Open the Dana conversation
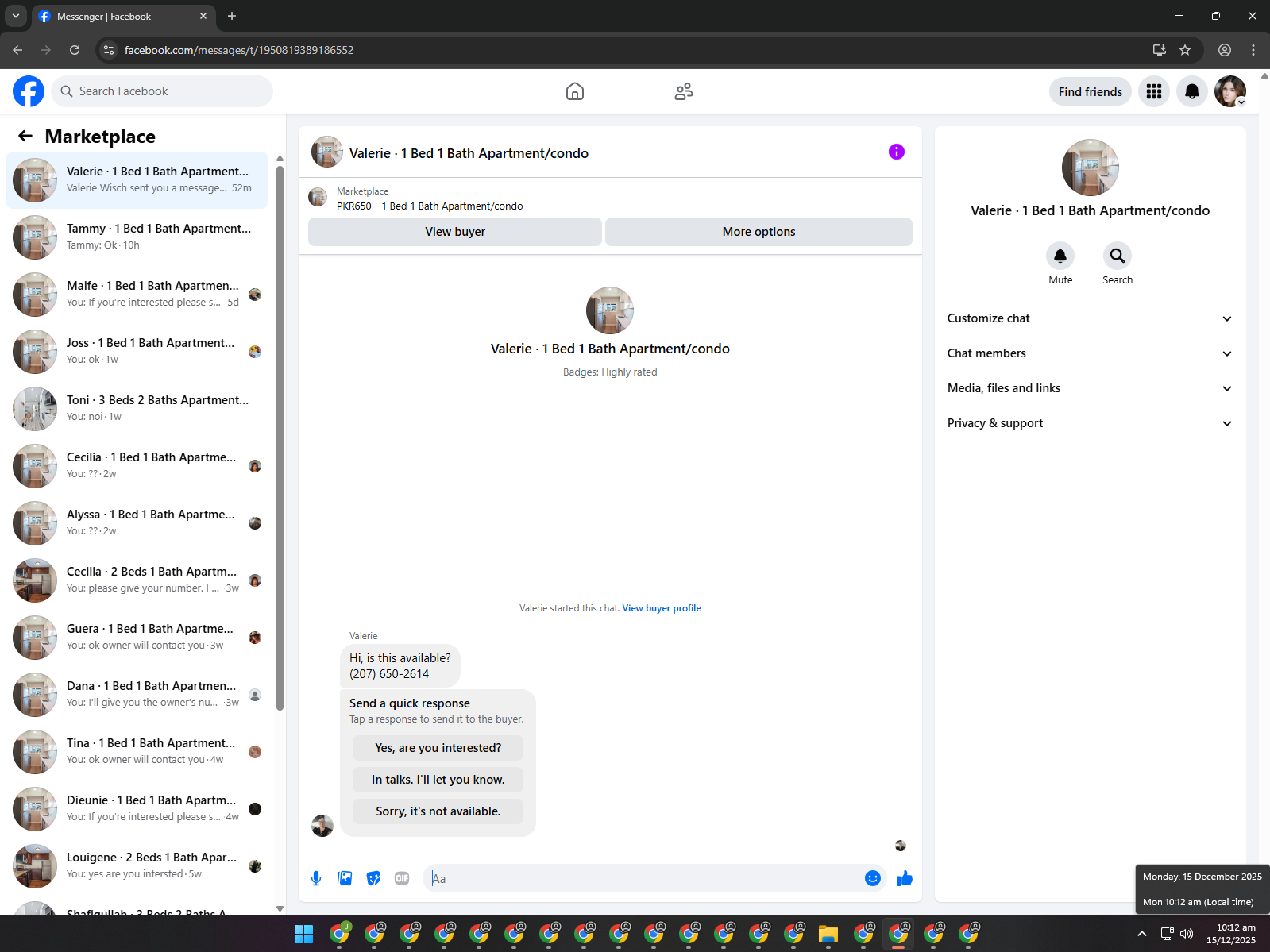 tap(137, 695)
